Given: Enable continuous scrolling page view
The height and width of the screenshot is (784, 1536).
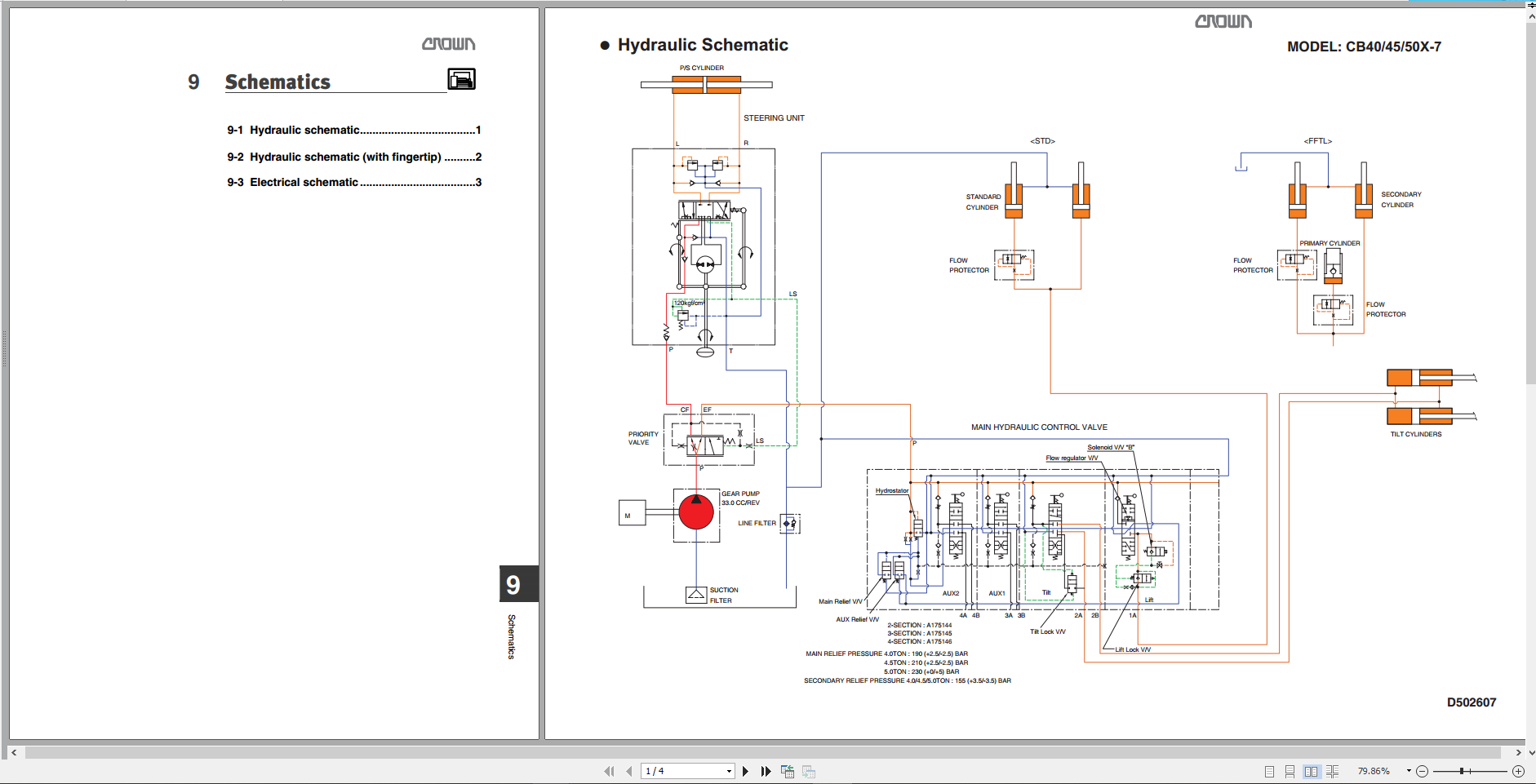Looking at the screenshot, I should pyautogui.click(x=1290, y=771).
